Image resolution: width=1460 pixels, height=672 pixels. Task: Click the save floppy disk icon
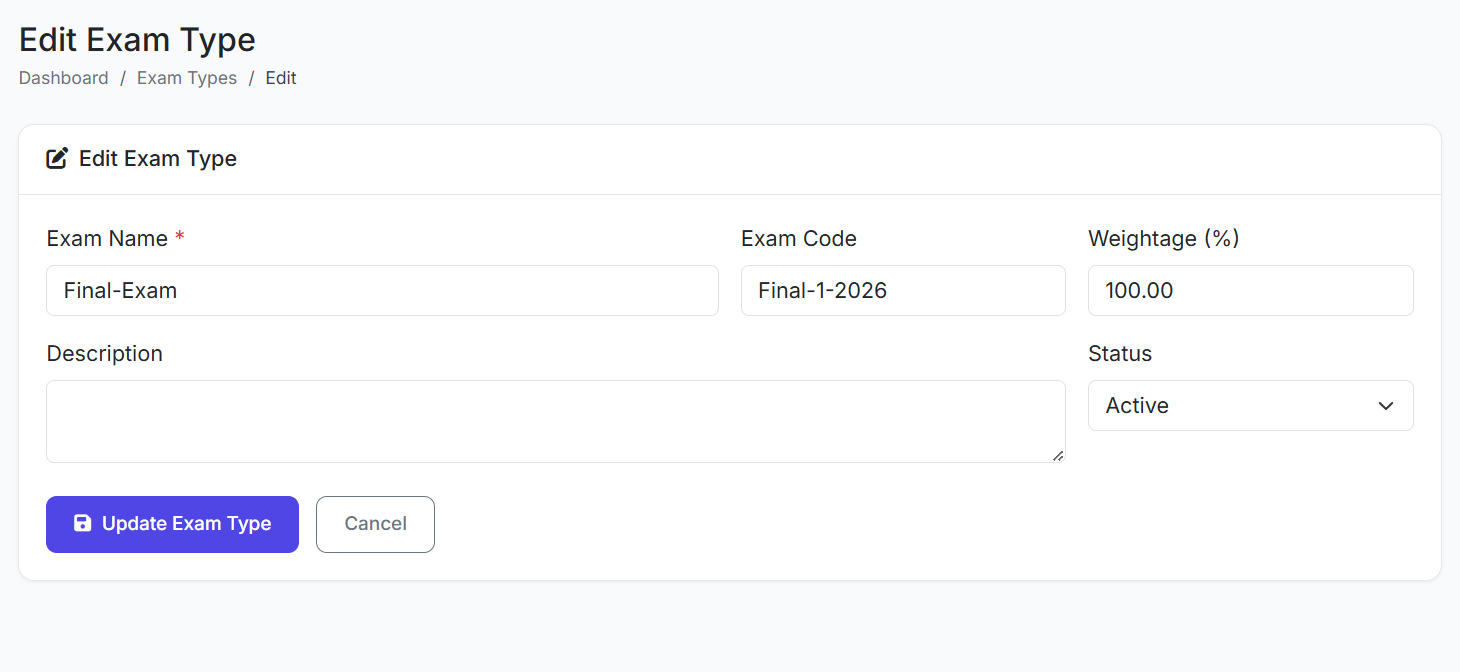83,523
